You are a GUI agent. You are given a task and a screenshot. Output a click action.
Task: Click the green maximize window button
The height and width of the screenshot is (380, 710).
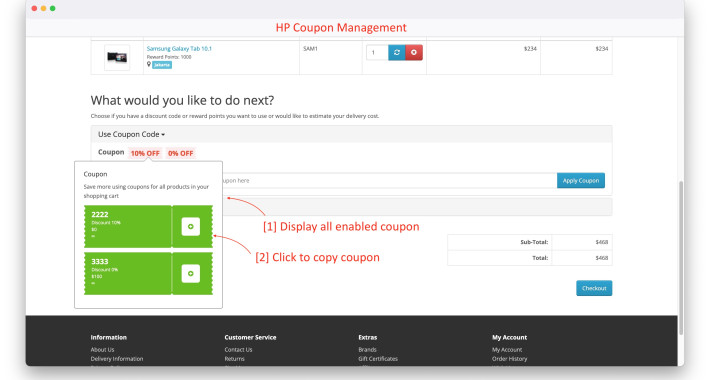tap(53, 8)
